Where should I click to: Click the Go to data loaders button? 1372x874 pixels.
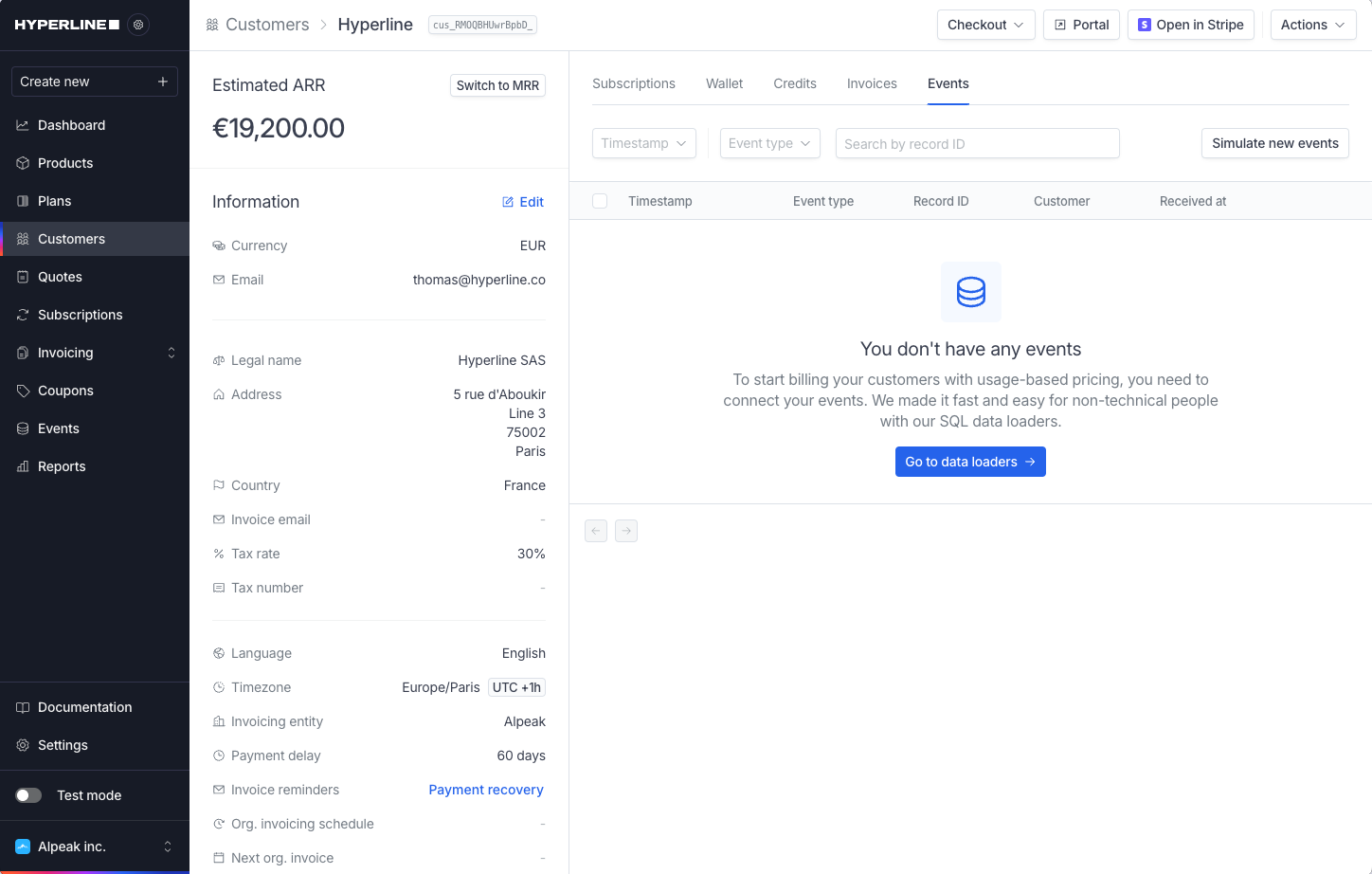tap(970, 462)
